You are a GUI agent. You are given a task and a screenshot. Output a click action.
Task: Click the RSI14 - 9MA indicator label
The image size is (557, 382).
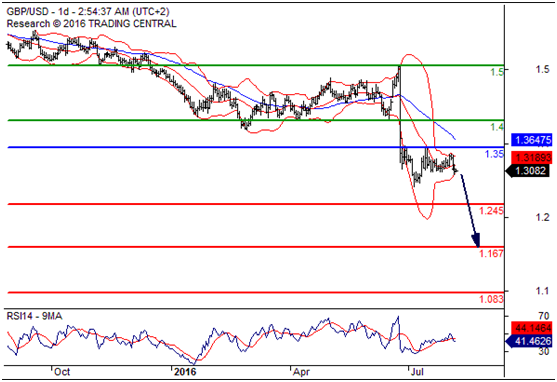click(34, 316)
